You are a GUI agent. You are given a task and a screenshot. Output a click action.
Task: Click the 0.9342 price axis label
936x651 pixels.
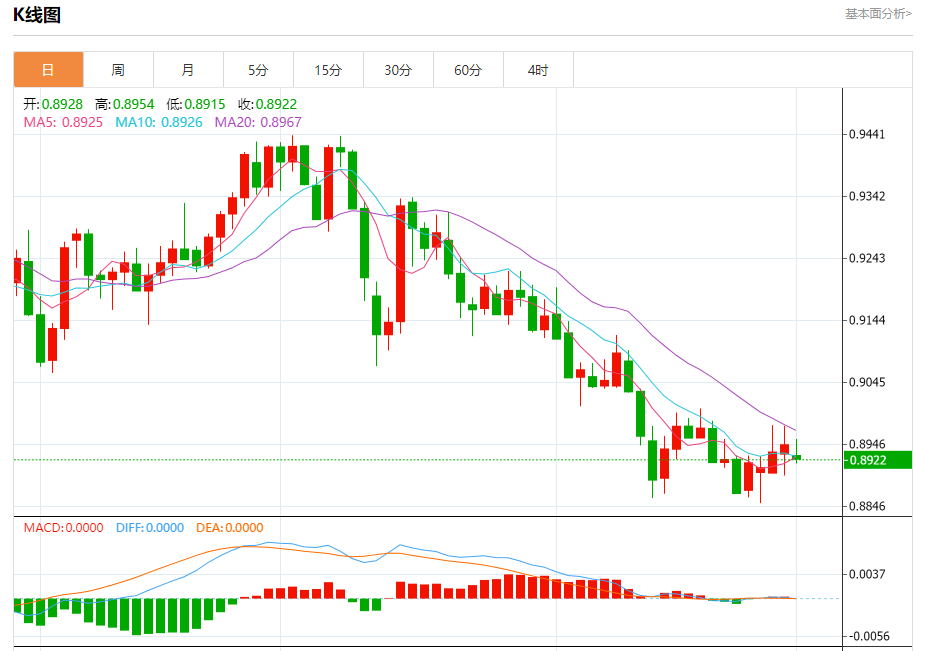[867, 196]
